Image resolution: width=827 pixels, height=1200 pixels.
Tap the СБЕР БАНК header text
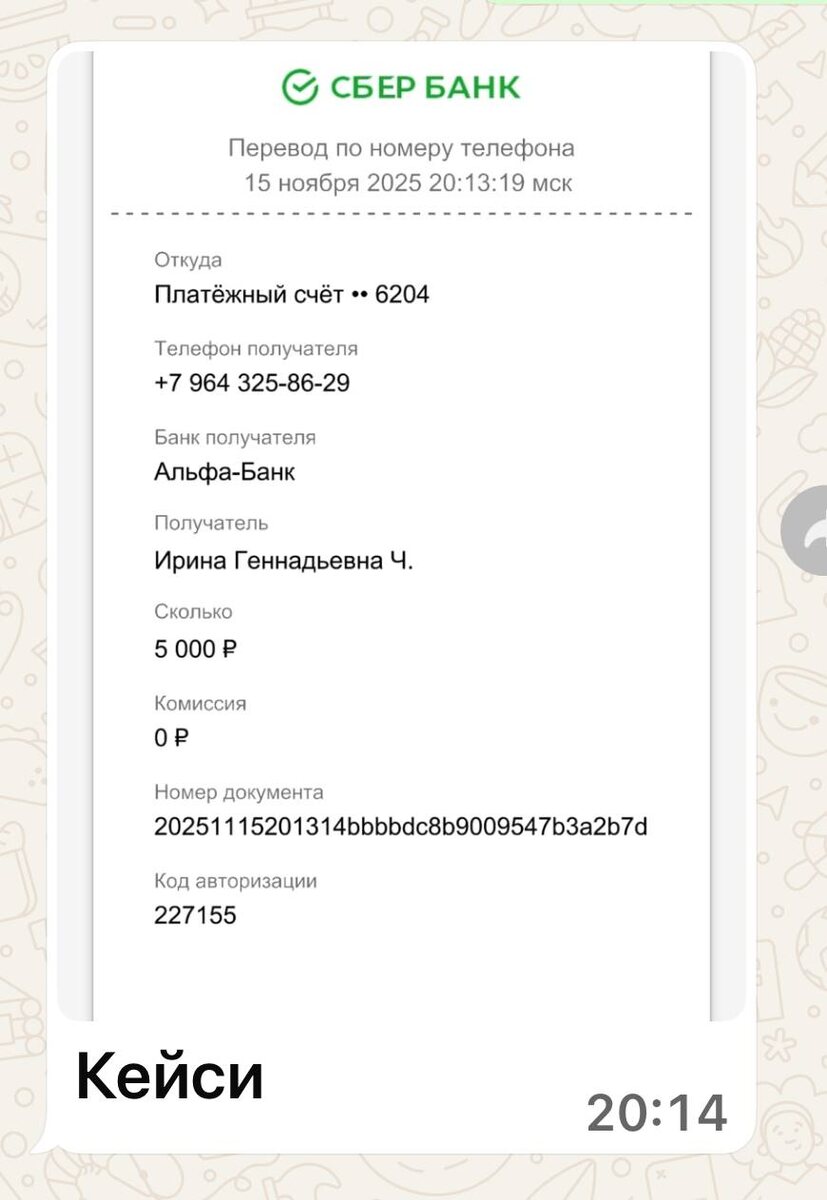click(425, 87)
